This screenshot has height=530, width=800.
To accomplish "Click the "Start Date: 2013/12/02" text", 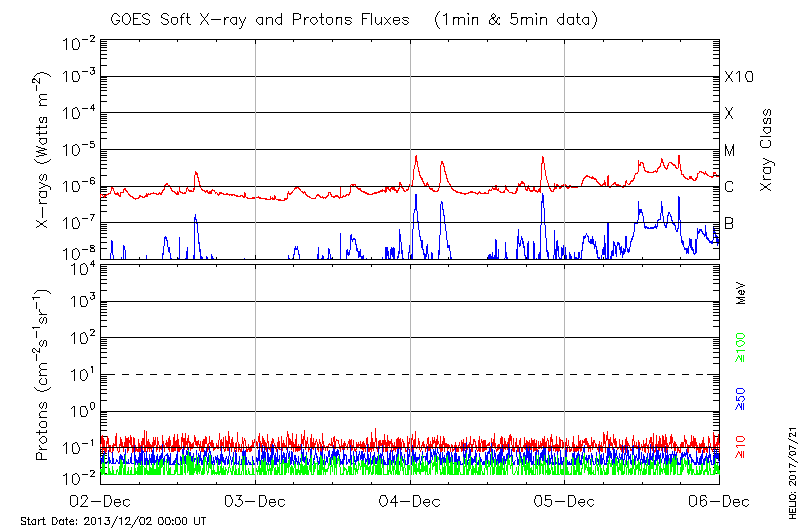I will (x=113, y=521).
